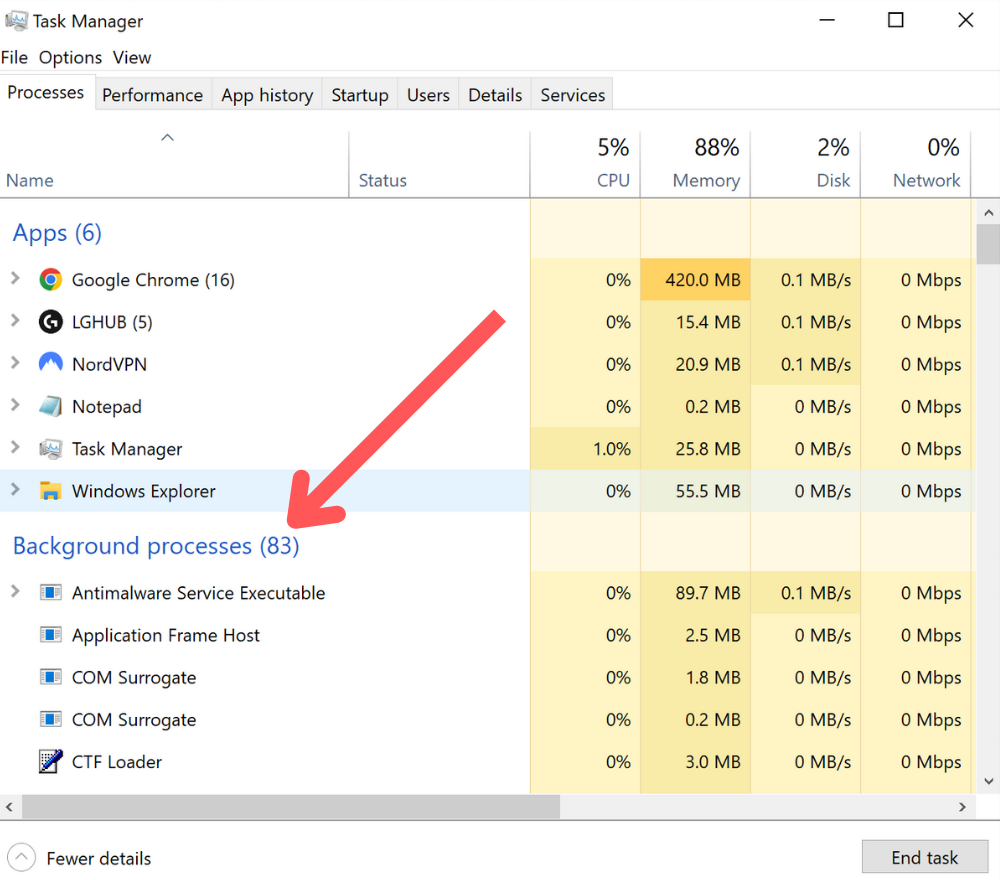Click the Notepad app icon
Image resolution: width=1000 pixels, height=880 pixels.
click(x=50, y=406)
